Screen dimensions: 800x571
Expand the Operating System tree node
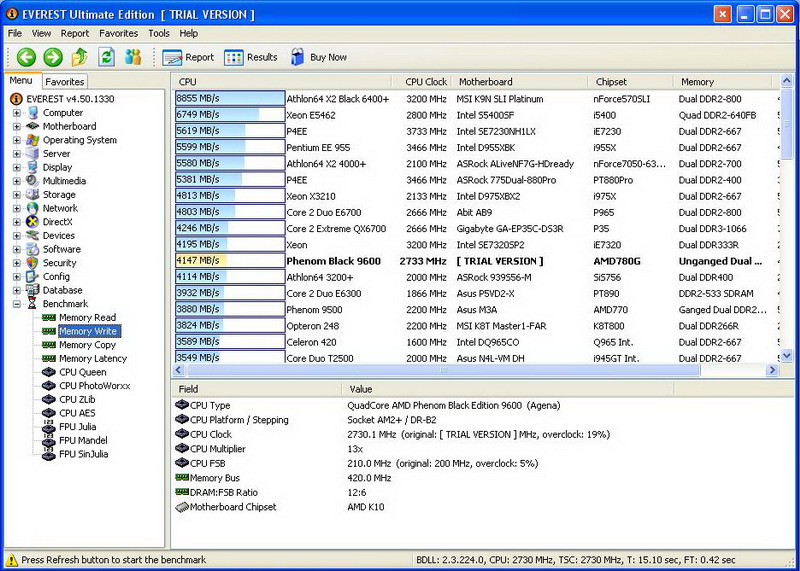pyautogui.click(x=17, y=140)
